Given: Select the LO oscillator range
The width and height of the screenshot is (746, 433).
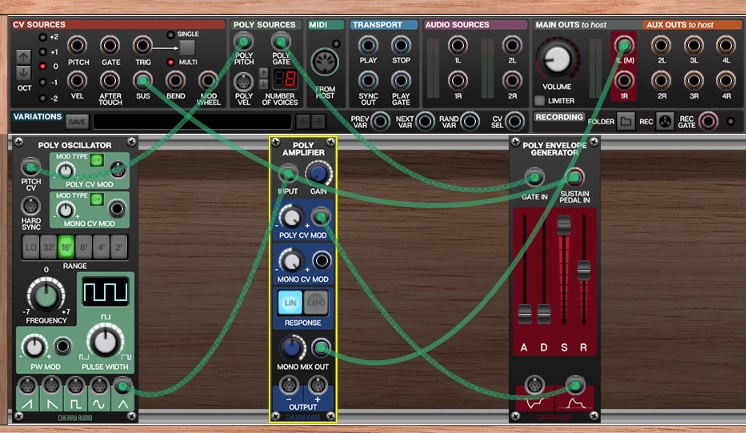Looking at the screenshot, I should point(30,247).
